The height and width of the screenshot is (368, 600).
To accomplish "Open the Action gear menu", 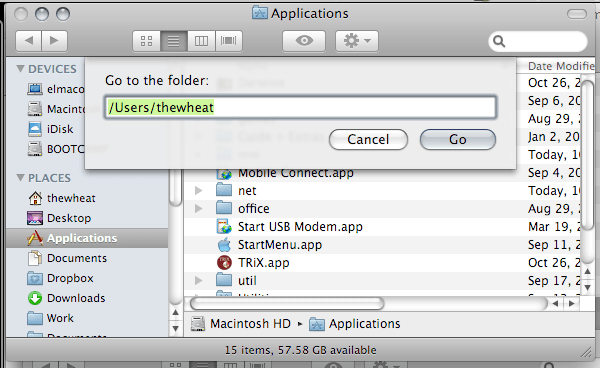I will pos(357,41).
